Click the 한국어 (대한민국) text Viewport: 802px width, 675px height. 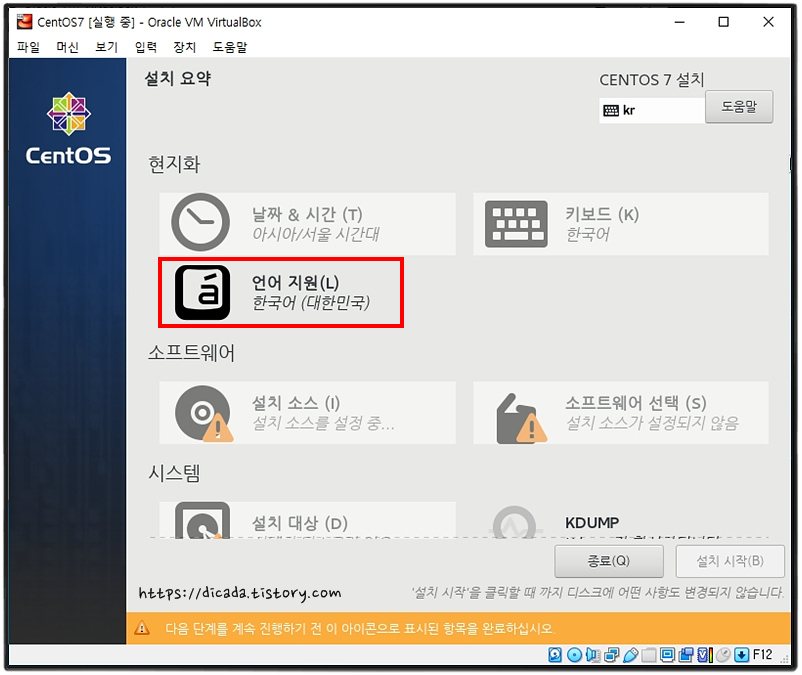[x=311, y=303]
